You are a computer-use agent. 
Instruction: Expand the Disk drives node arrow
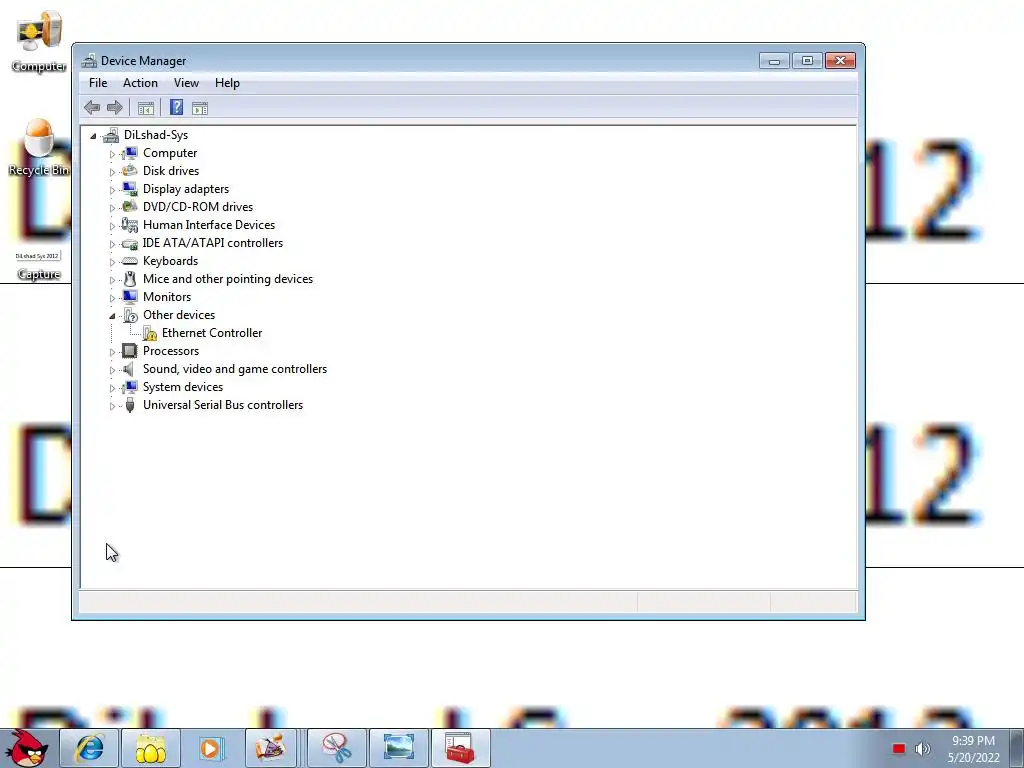112,172
